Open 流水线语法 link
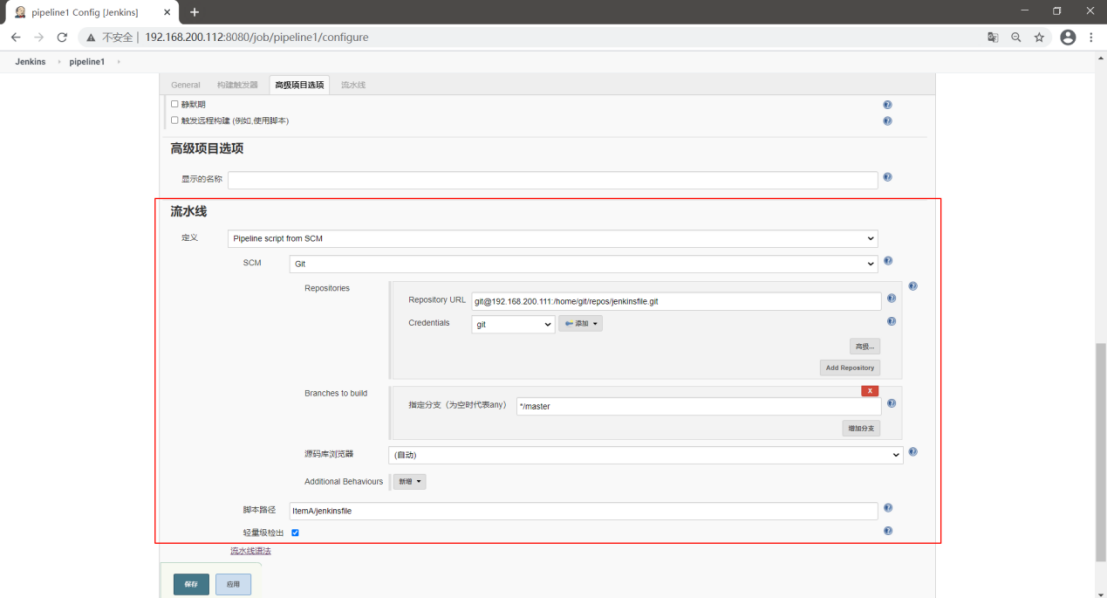The width and height of the screenshot is (1108, 598). coord(251,551)
